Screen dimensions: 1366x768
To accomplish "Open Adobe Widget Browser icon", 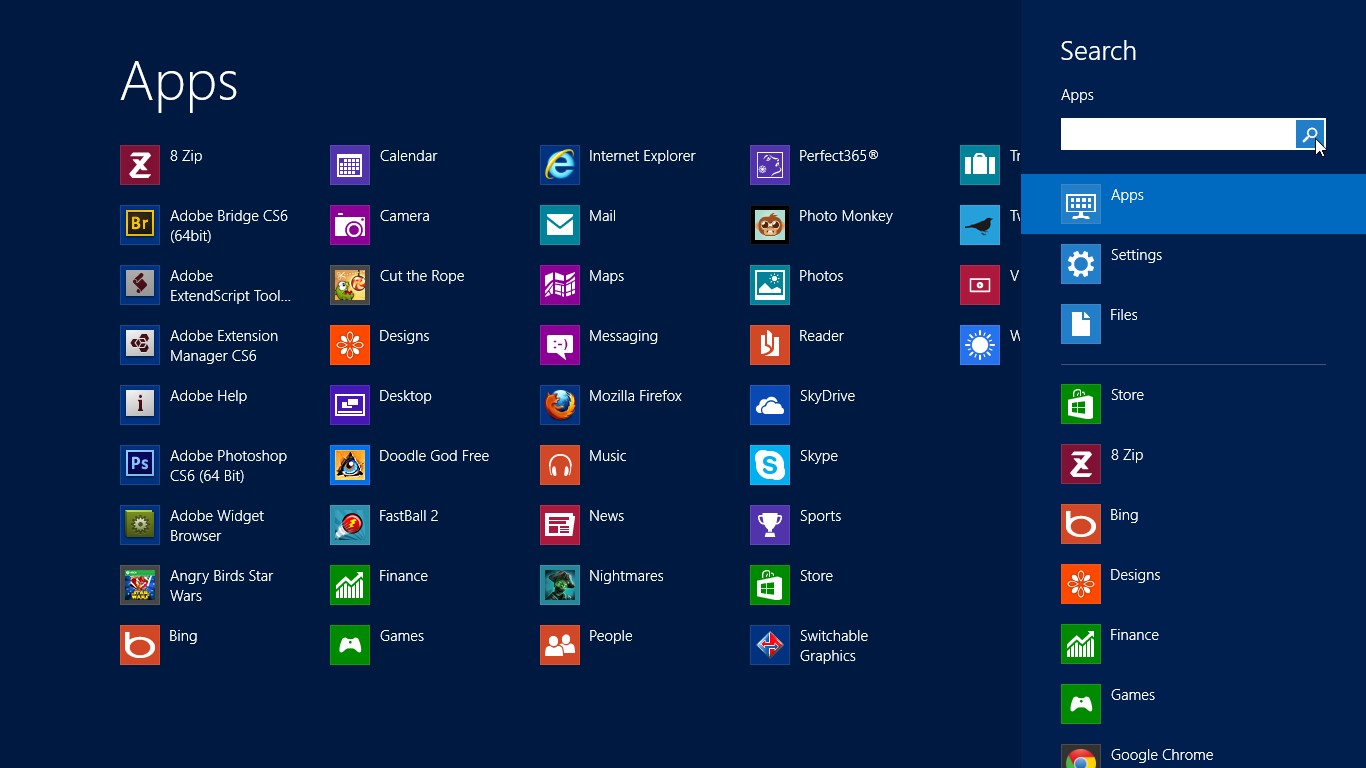I will (140, 525).
